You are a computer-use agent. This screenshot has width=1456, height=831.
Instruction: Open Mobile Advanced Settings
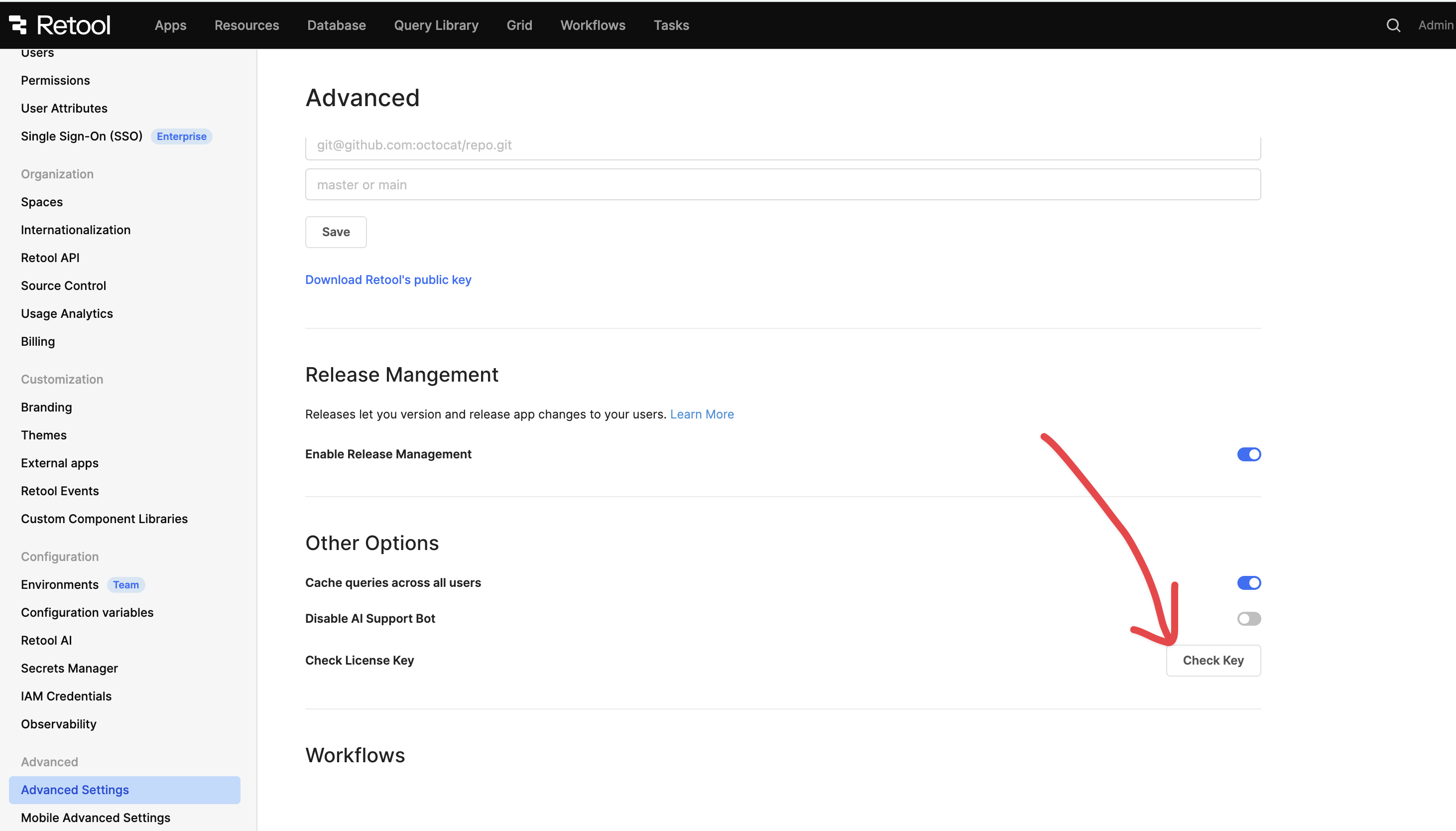coord(95,819)
